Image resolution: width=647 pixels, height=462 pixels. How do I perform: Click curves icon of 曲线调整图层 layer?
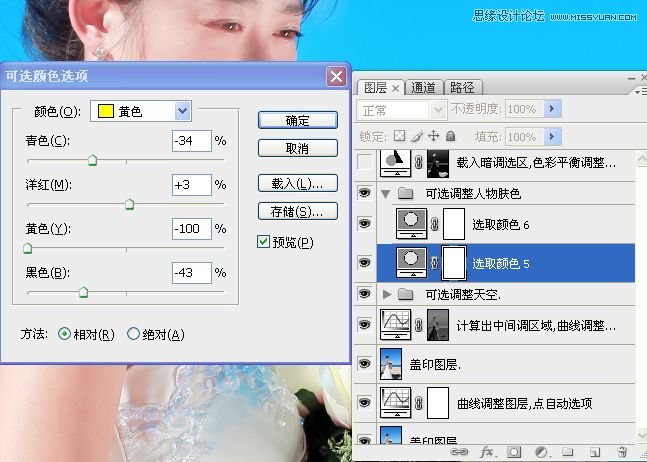(x=395, y=402)
